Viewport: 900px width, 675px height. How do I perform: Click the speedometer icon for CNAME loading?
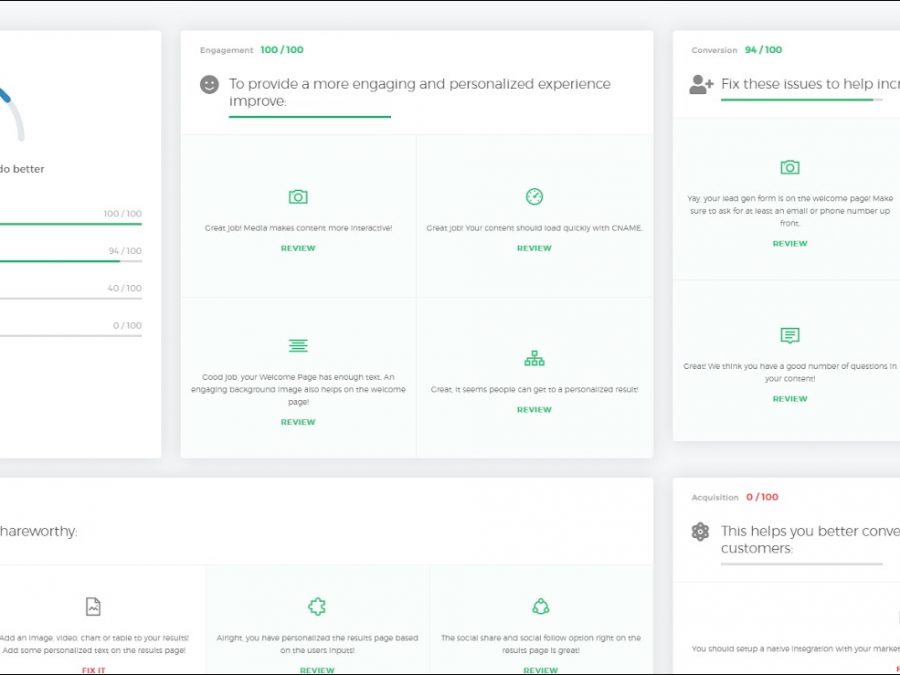pos(534,197)
